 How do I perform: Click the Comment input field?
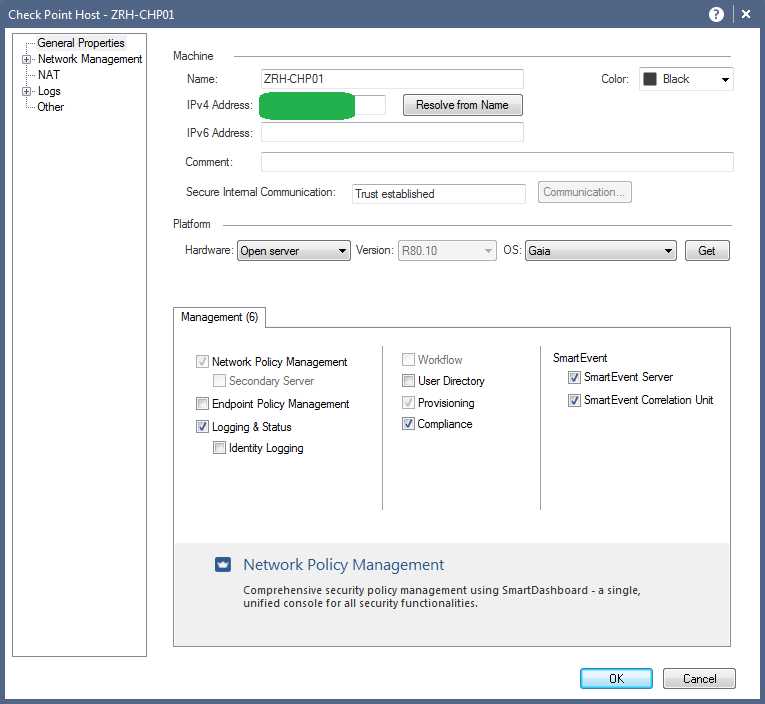tap(497, 162)
